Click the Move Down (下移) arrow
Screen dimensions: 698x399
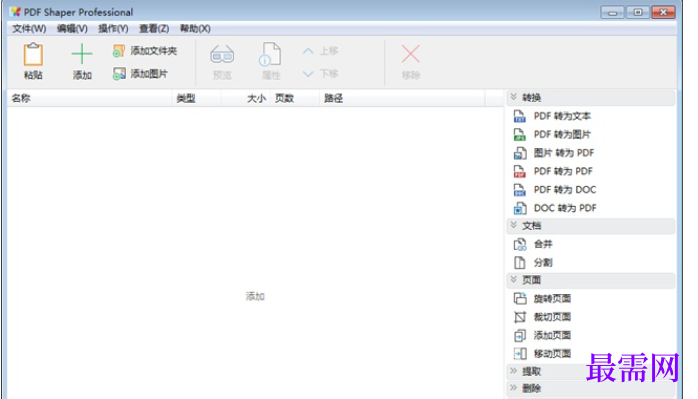coord(308,73)
